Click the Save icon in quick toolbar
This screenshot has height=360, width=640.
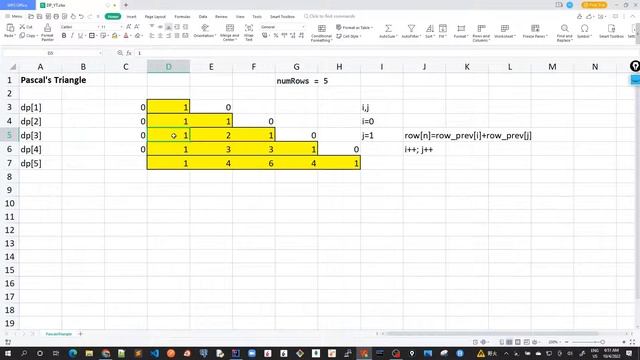pos(39,16)
